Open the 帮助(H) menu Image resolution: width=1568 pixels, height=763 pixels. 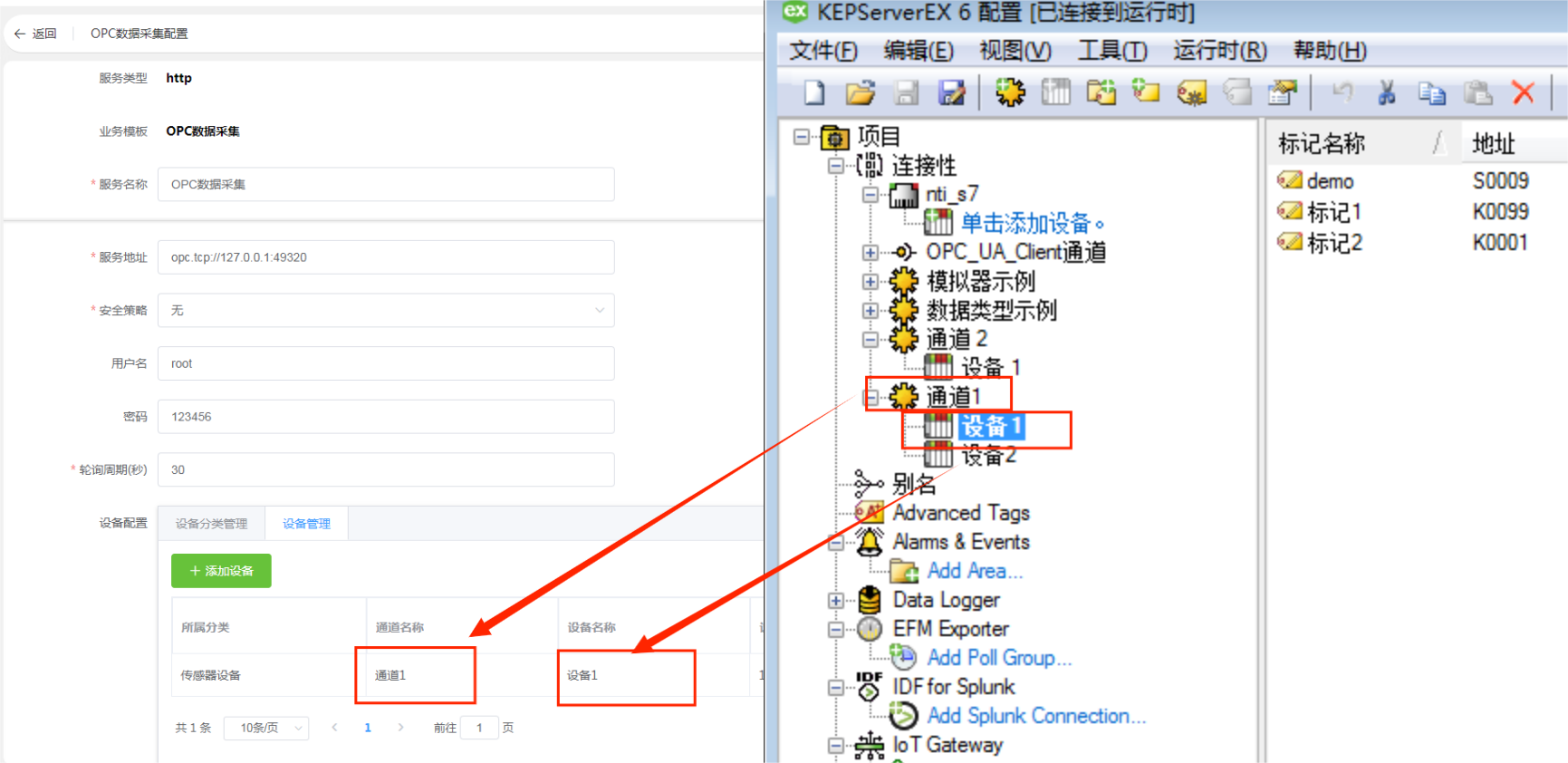pyautogui.click(x=1330, y=51)
